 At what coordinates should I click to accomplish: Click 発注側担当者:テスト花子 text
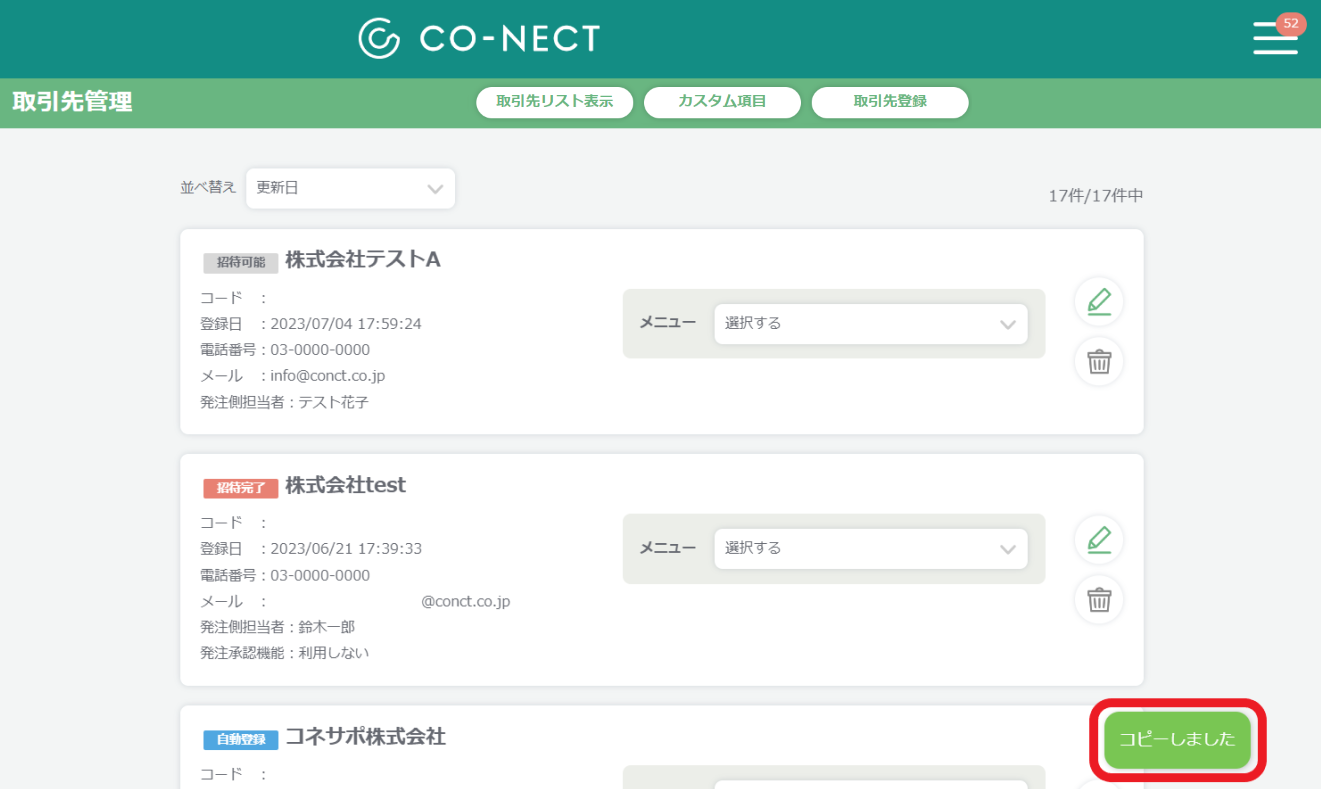[285, 402]
